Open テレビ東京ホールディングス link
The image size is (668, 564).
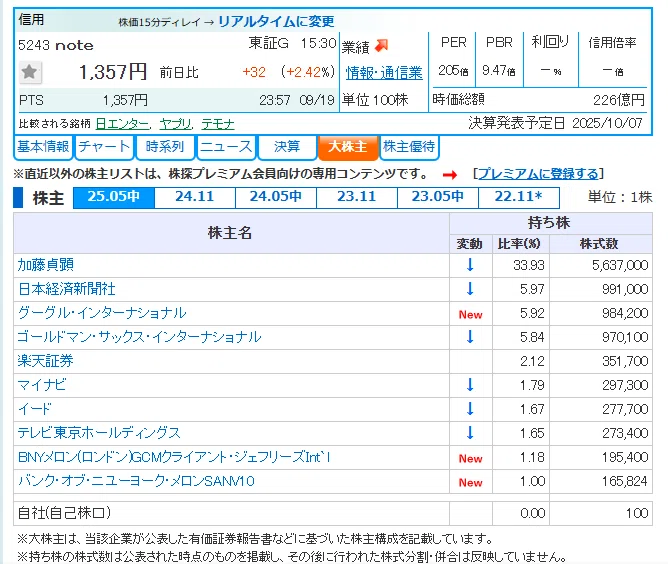(x=99, y=433)
